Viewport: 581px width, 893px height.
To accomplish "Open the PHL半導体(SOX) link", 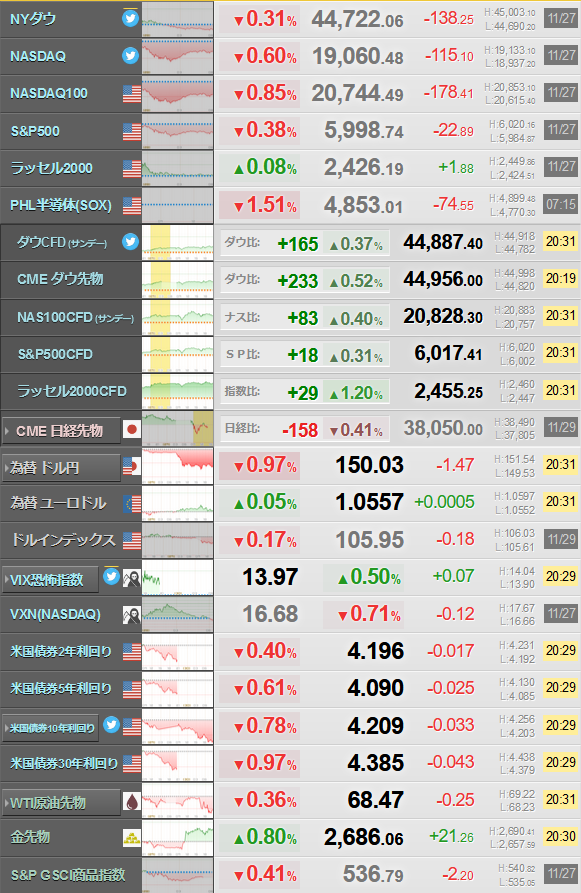I will coord(61,205).
